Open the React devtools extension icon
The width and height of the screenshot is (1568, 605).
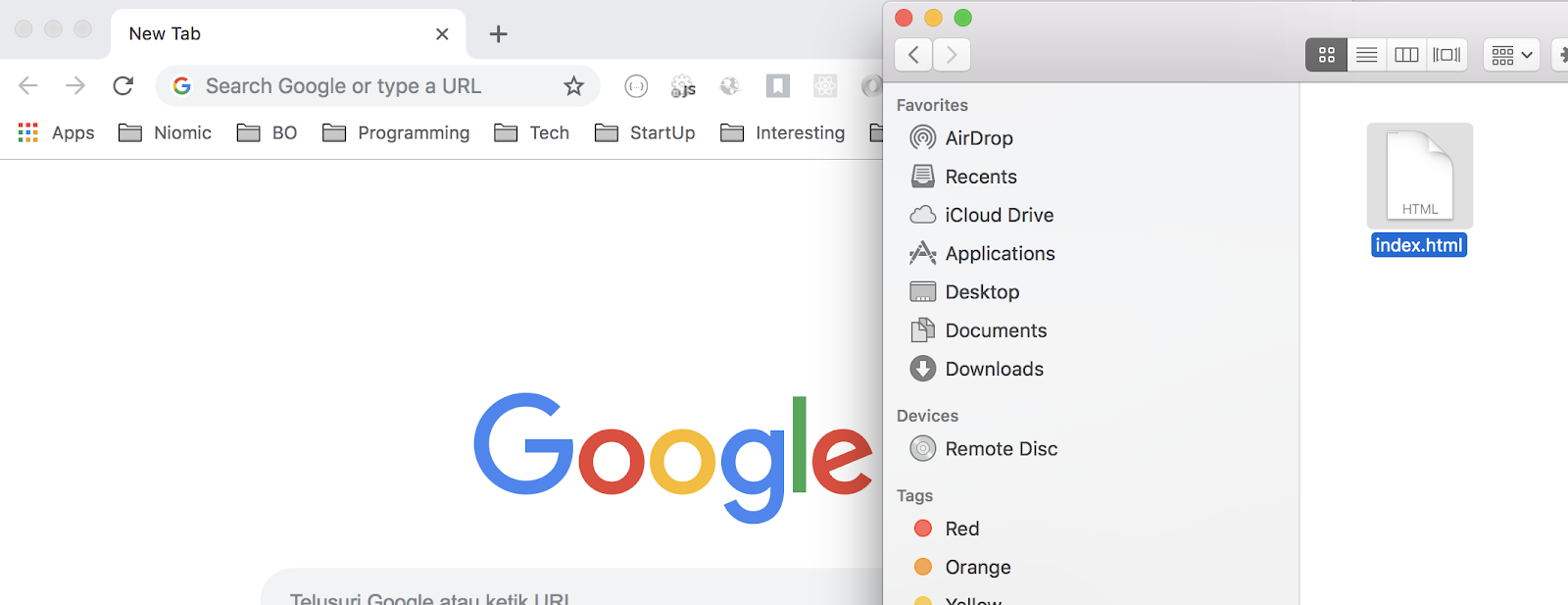[825, 86]
